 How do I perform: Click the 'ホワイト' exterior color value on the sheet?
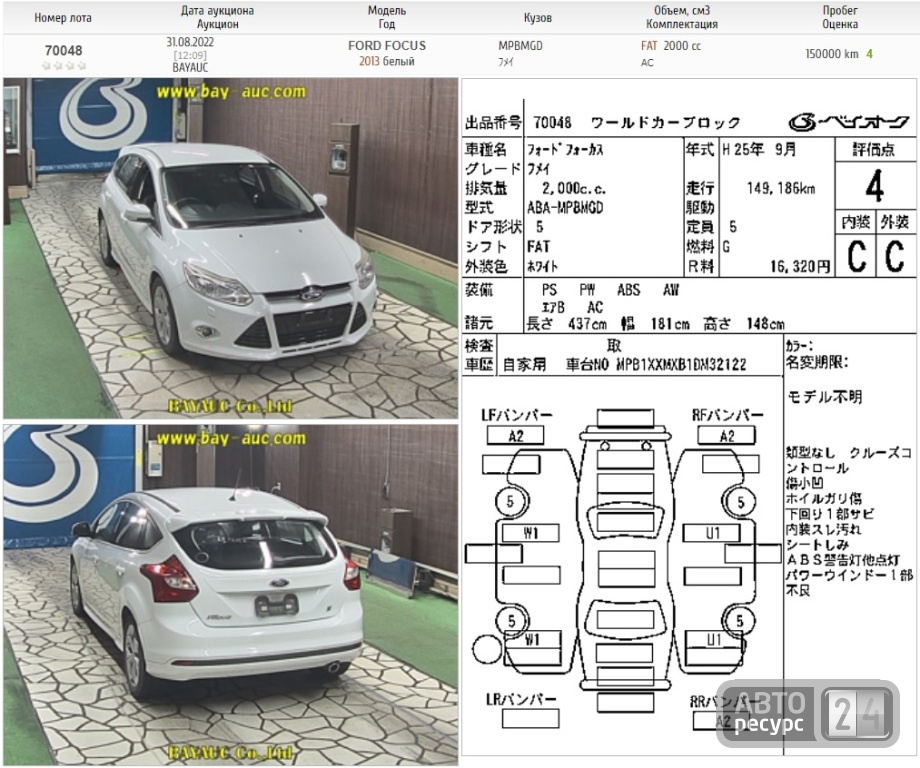pos(543,267)
